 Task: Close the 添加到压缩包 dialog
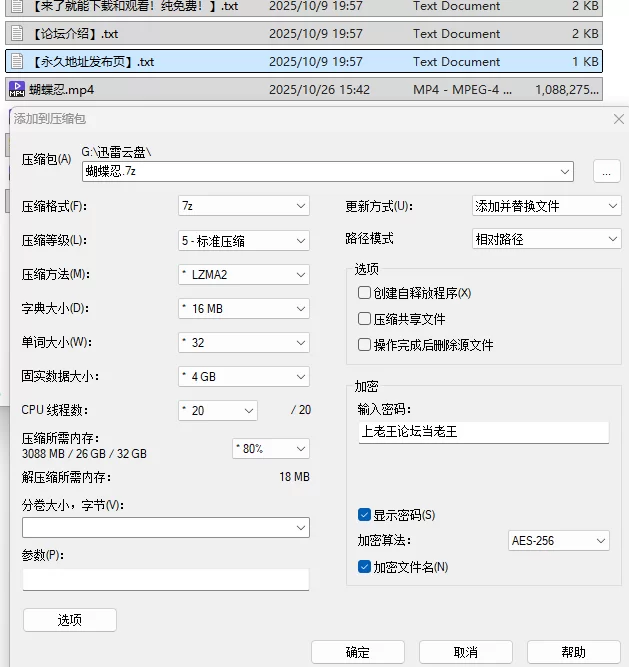coord(618,119)
